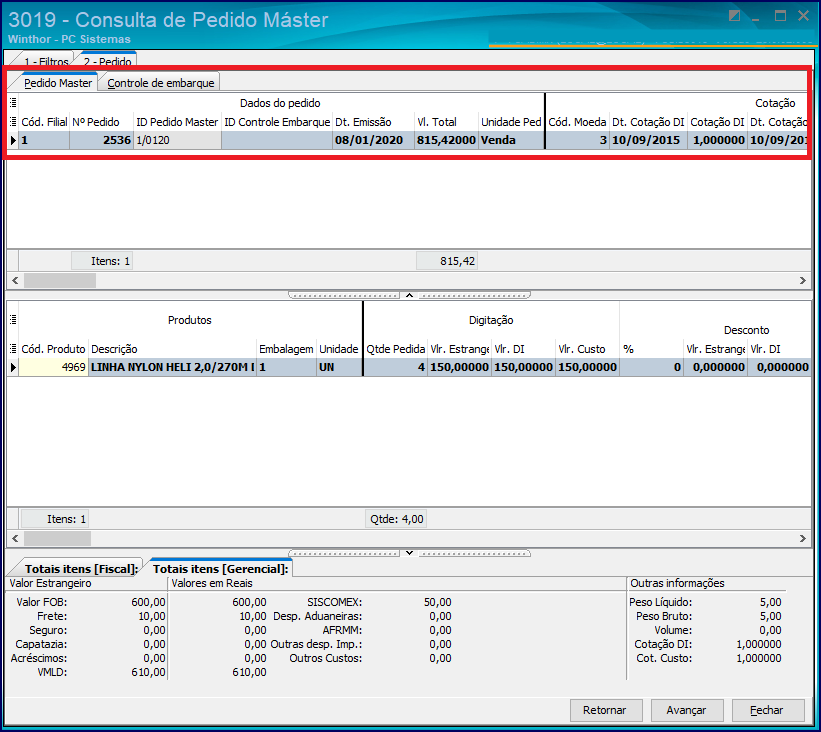Open the 1 - Filtros tab

[x=45, y=61]
